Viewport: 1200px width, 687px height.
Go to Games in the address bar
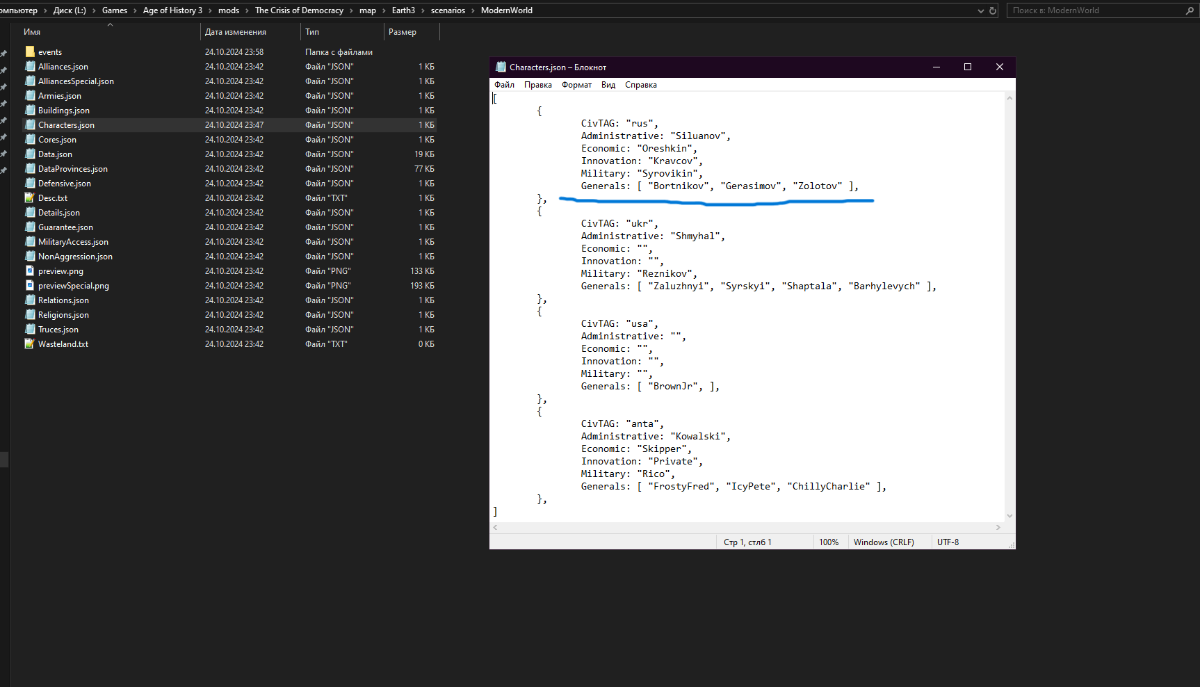pos(115,10)
